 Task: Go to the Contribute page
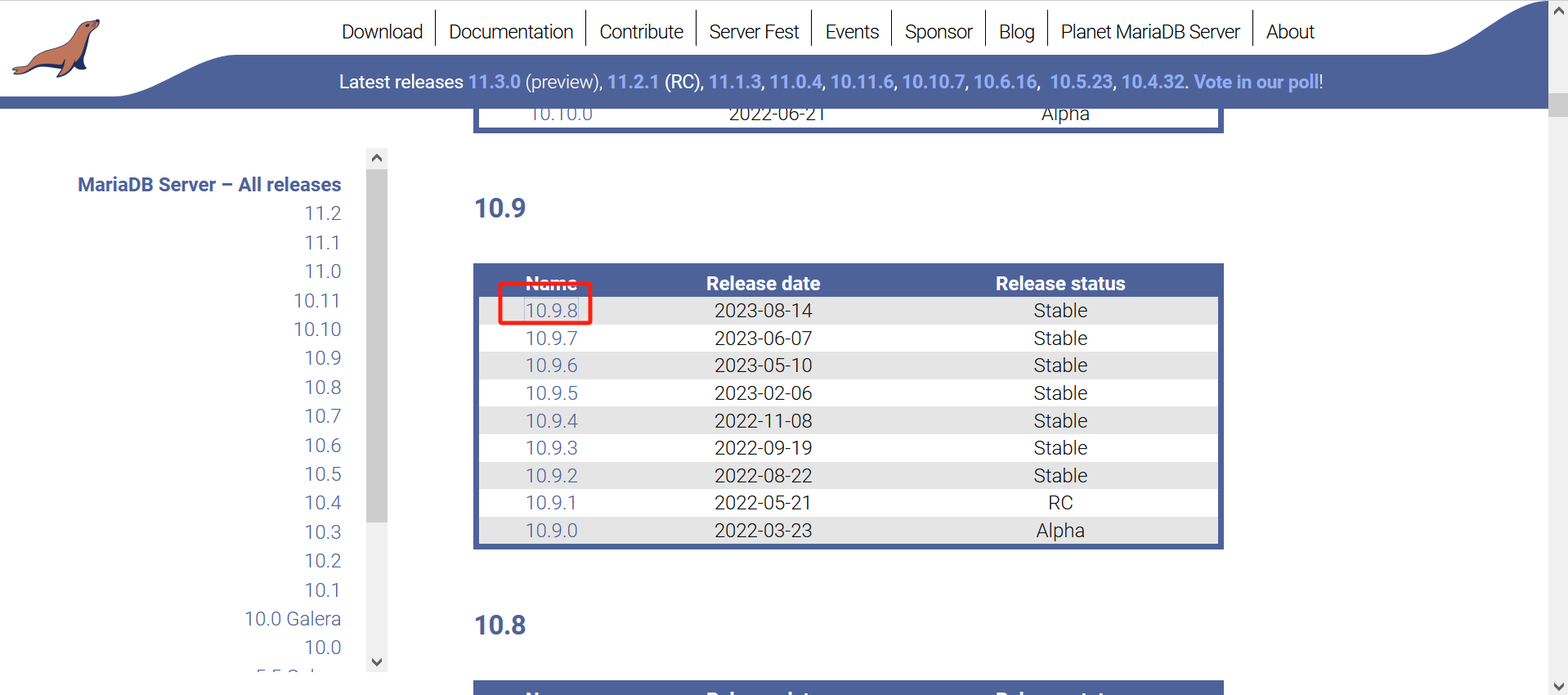click(x=641, y=32)
